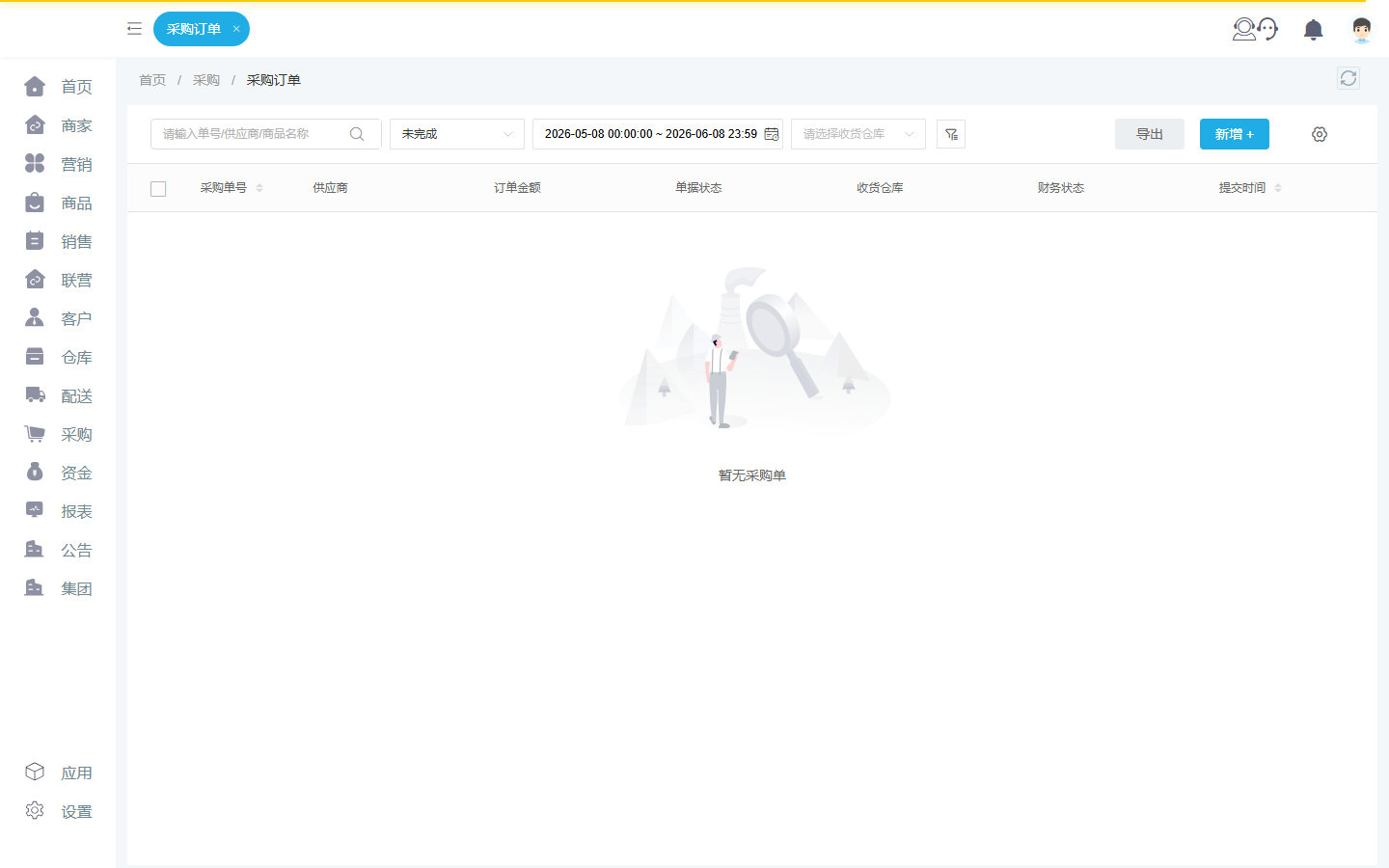Open the advanced filter funnel icon
Screen dimensions: 1389x868
951,134
